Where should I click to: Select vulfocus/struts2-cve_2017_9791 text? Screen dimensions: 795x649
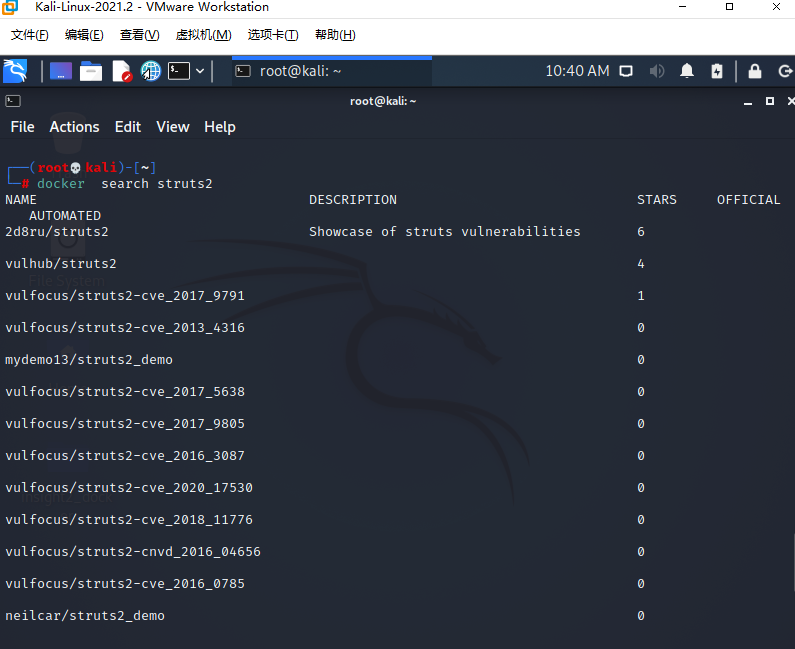pyautogui.click(x=125, y=296)
